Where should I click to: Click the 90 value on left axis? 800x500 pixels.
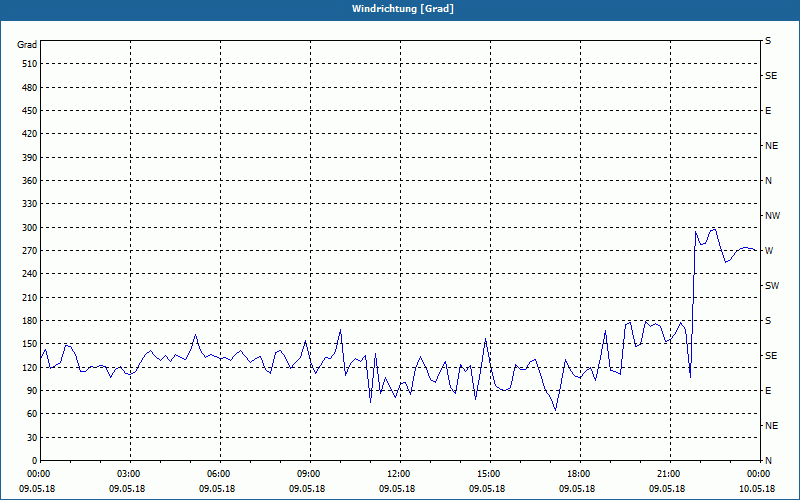click(x=32, y=391)
